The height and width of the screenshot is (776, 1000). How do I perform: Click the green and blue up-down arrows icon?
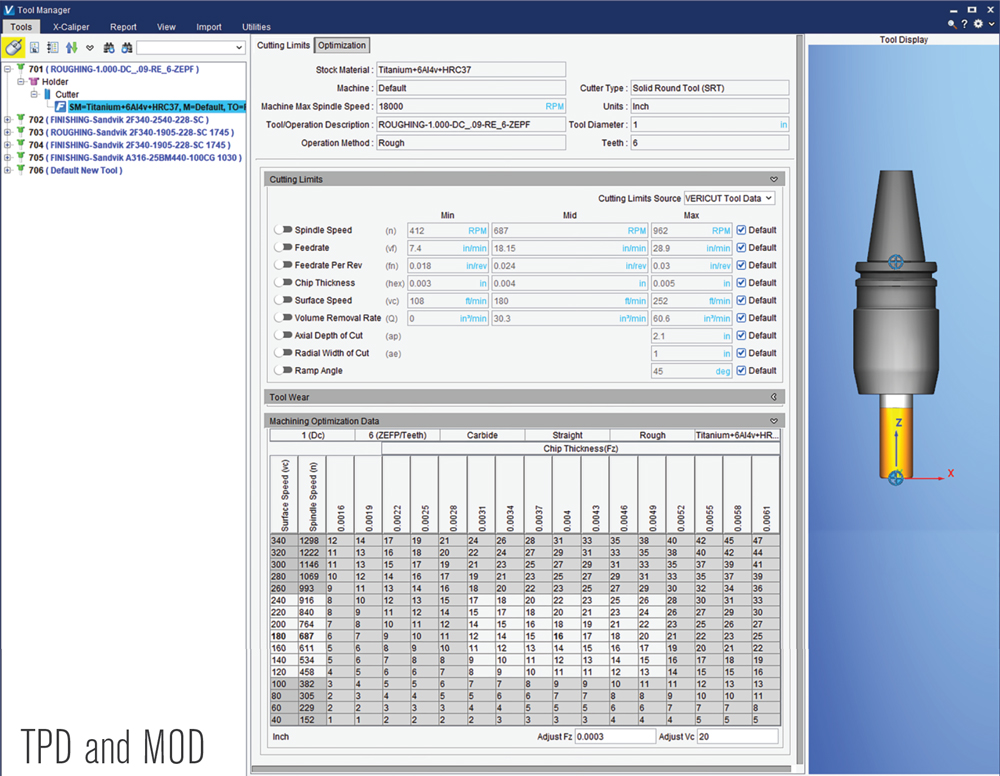(71, 47)
